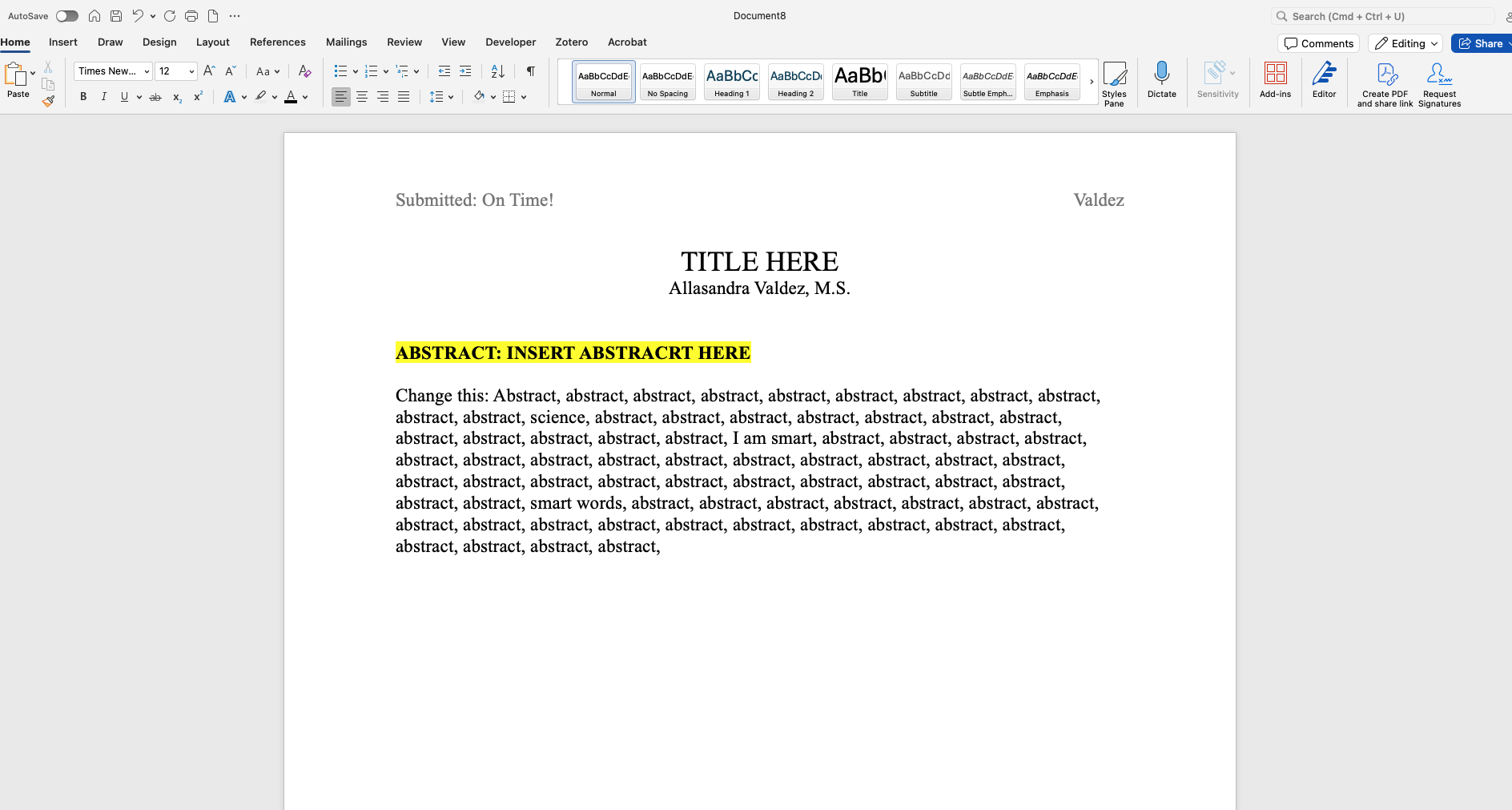Increase font size

209,71
